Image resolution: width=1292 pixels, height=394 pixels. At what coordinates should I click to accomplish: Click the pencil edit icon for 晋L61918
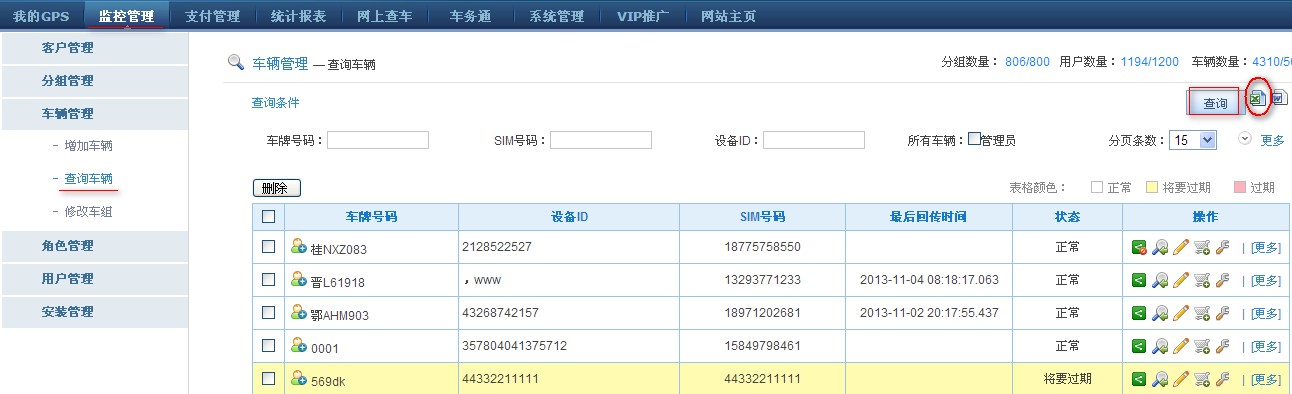[x=1181, y=280]
